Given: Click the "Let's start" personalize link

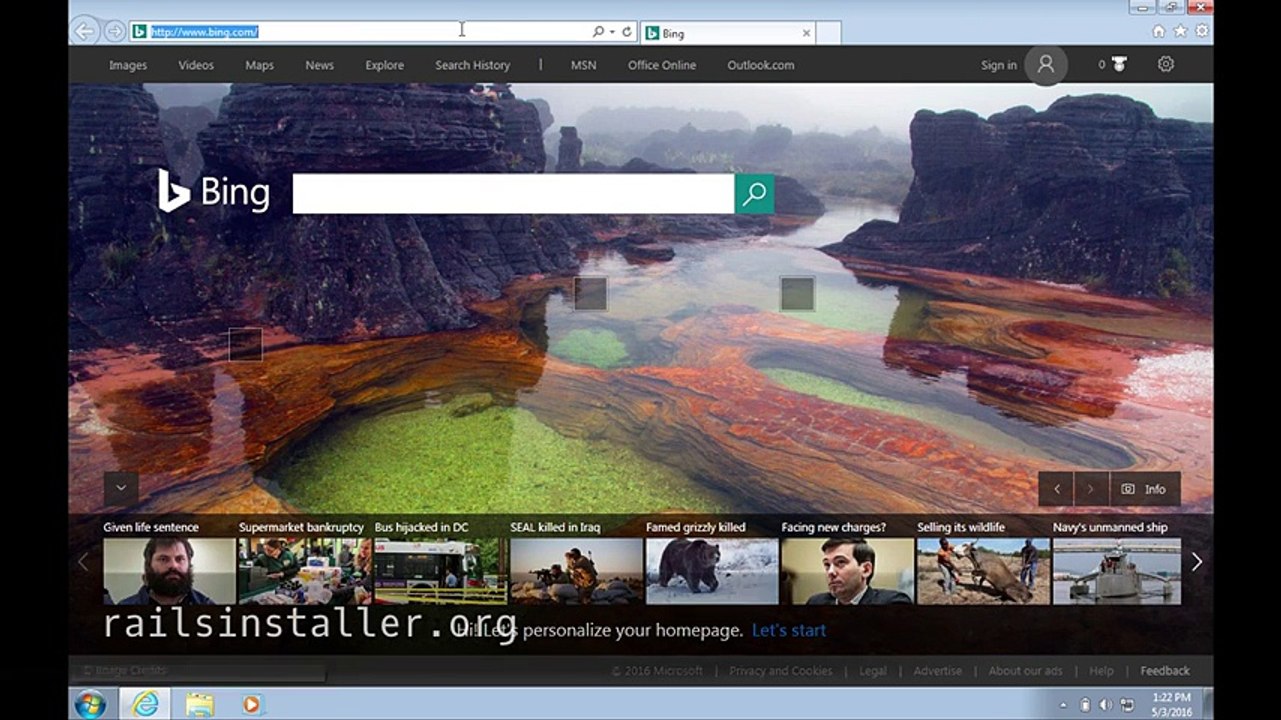Looking at the screenshot, I should click(789, 630).
